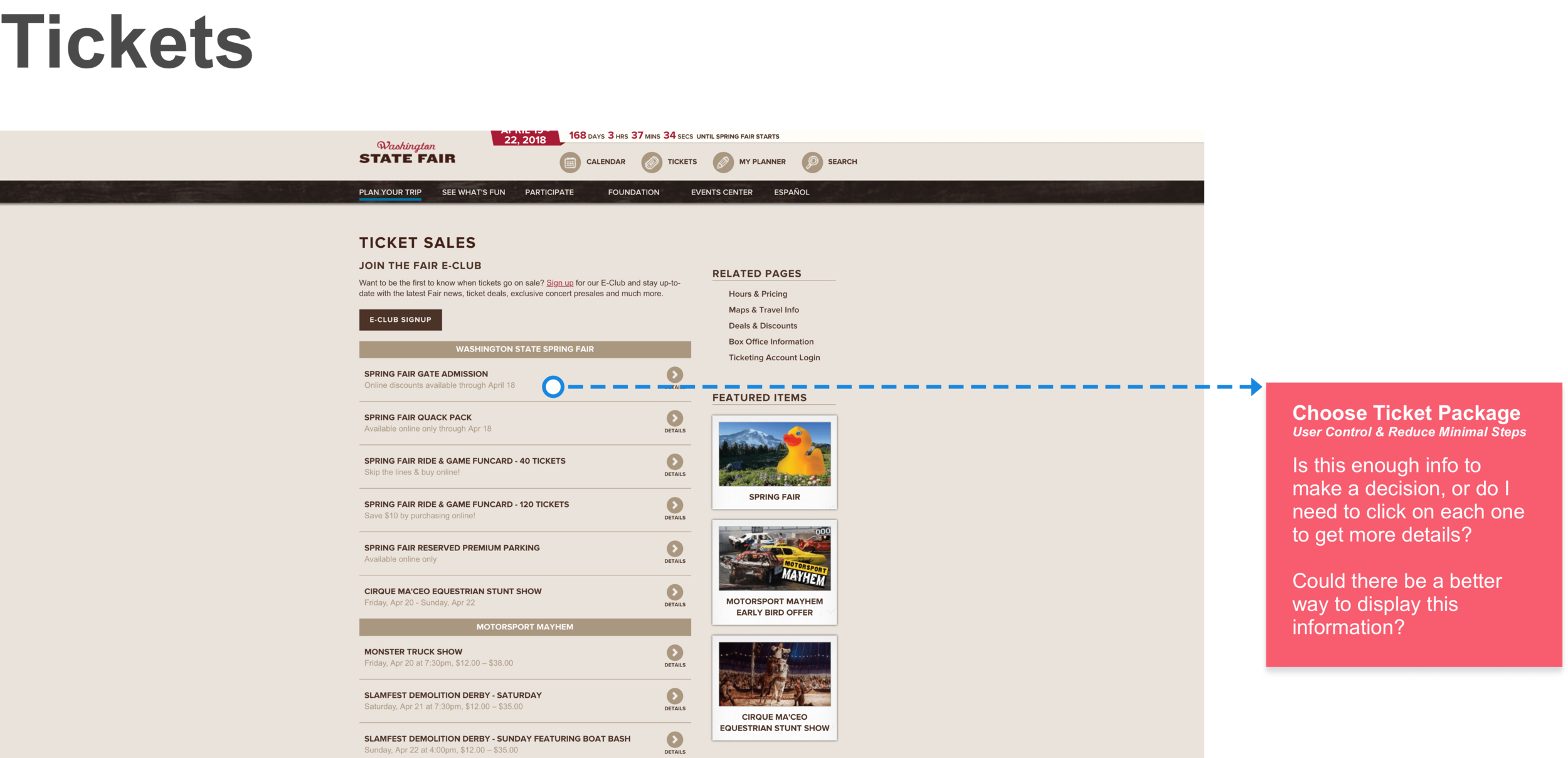Click Spring Fair caption under duck image
The height and width of the screenshot is (758, 1568).
[x=774, y=497]
